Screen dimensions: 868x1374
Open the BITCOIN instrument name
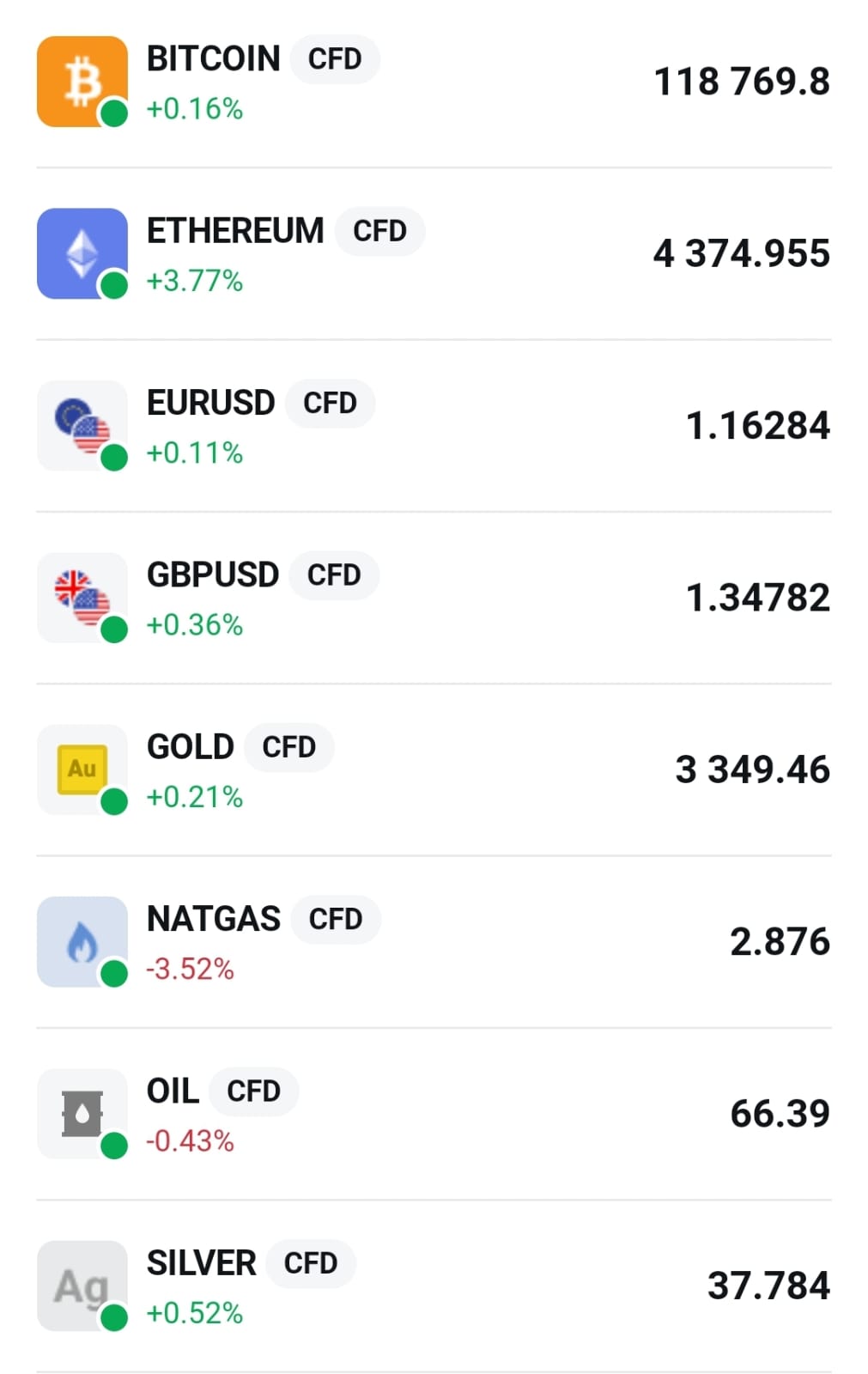click(213, 59)
